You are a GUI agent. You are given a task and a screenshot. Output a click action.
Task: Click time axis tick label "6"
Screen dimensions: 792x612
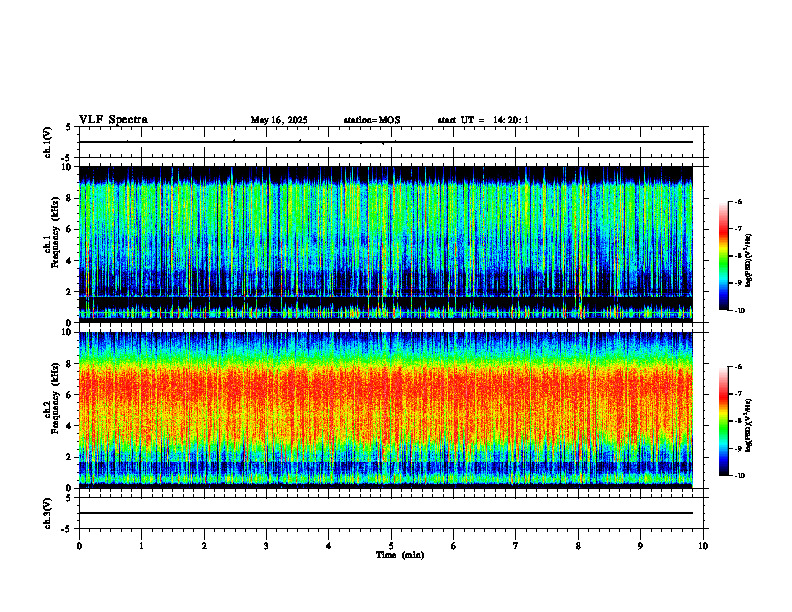click(454, 546)
